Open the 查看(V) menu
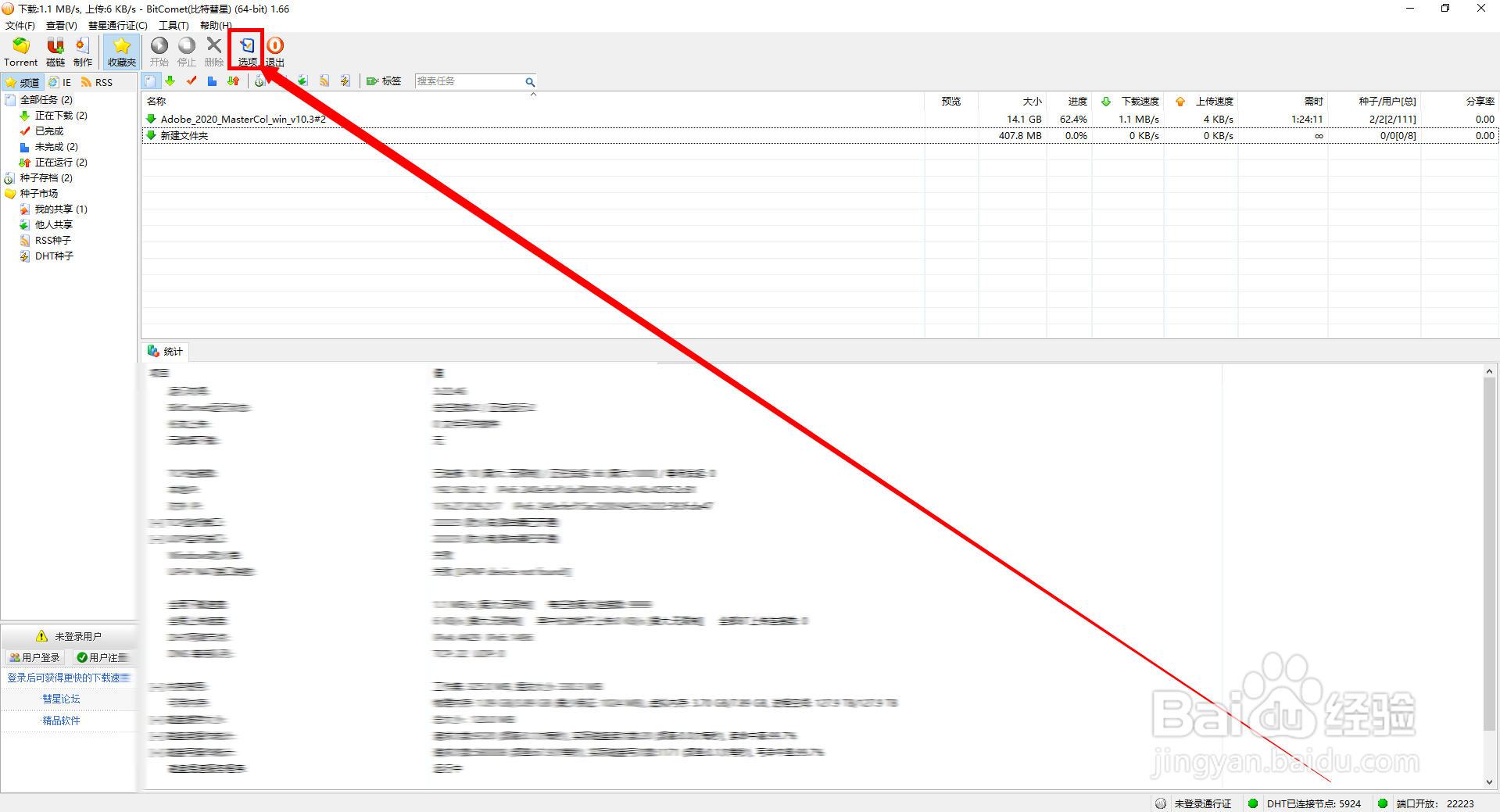This screenshot has height=812, width=1500. 61,26
